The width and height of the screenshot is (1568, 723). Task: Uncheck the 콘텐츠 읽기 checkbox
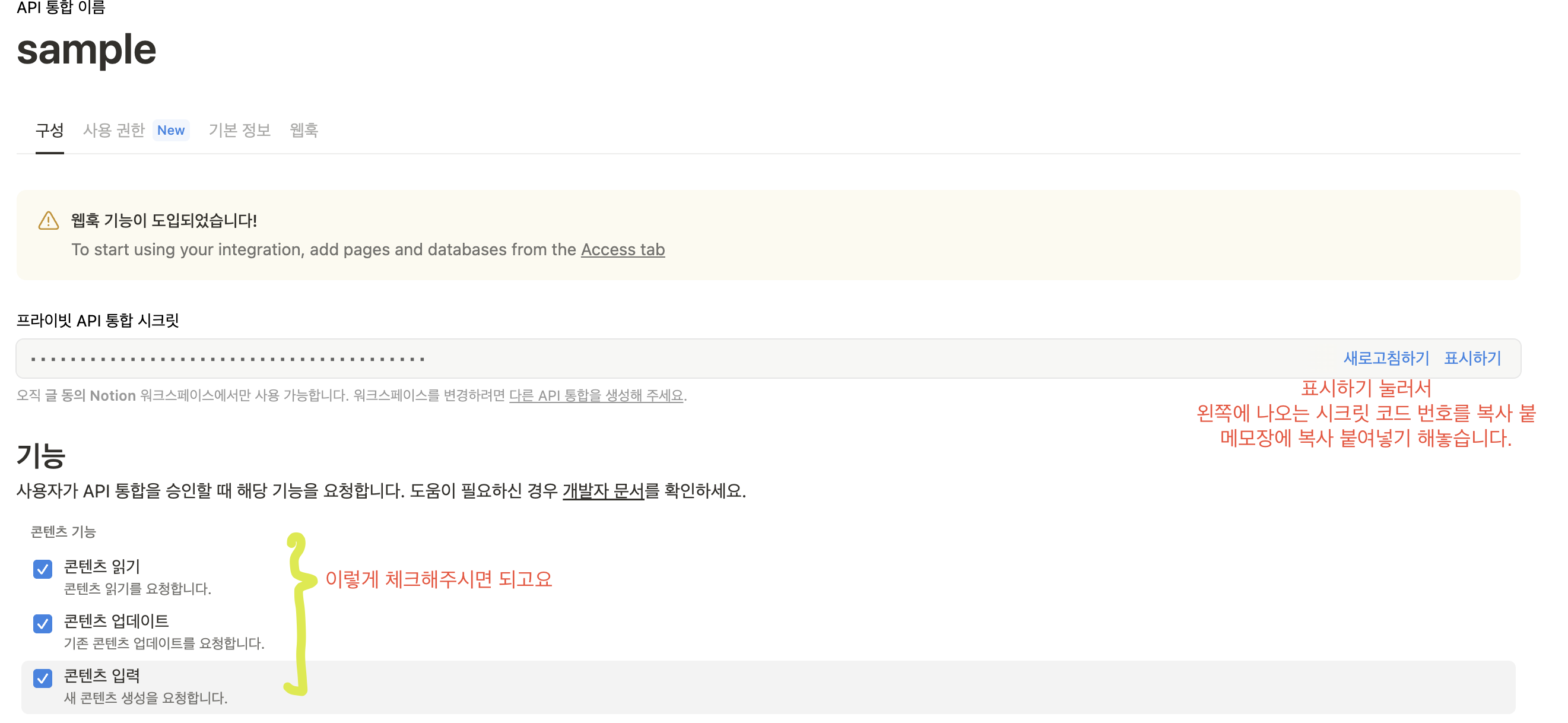(43, 569)
